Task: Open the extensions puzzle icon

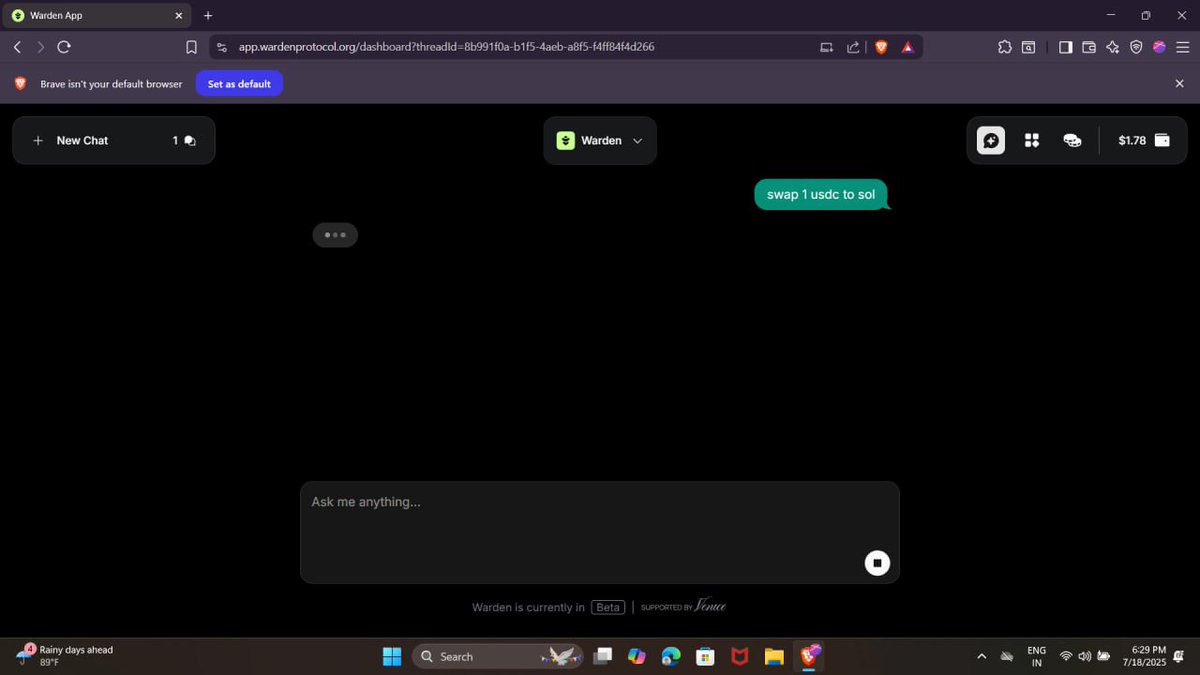Action: [x=1004, y=47]
